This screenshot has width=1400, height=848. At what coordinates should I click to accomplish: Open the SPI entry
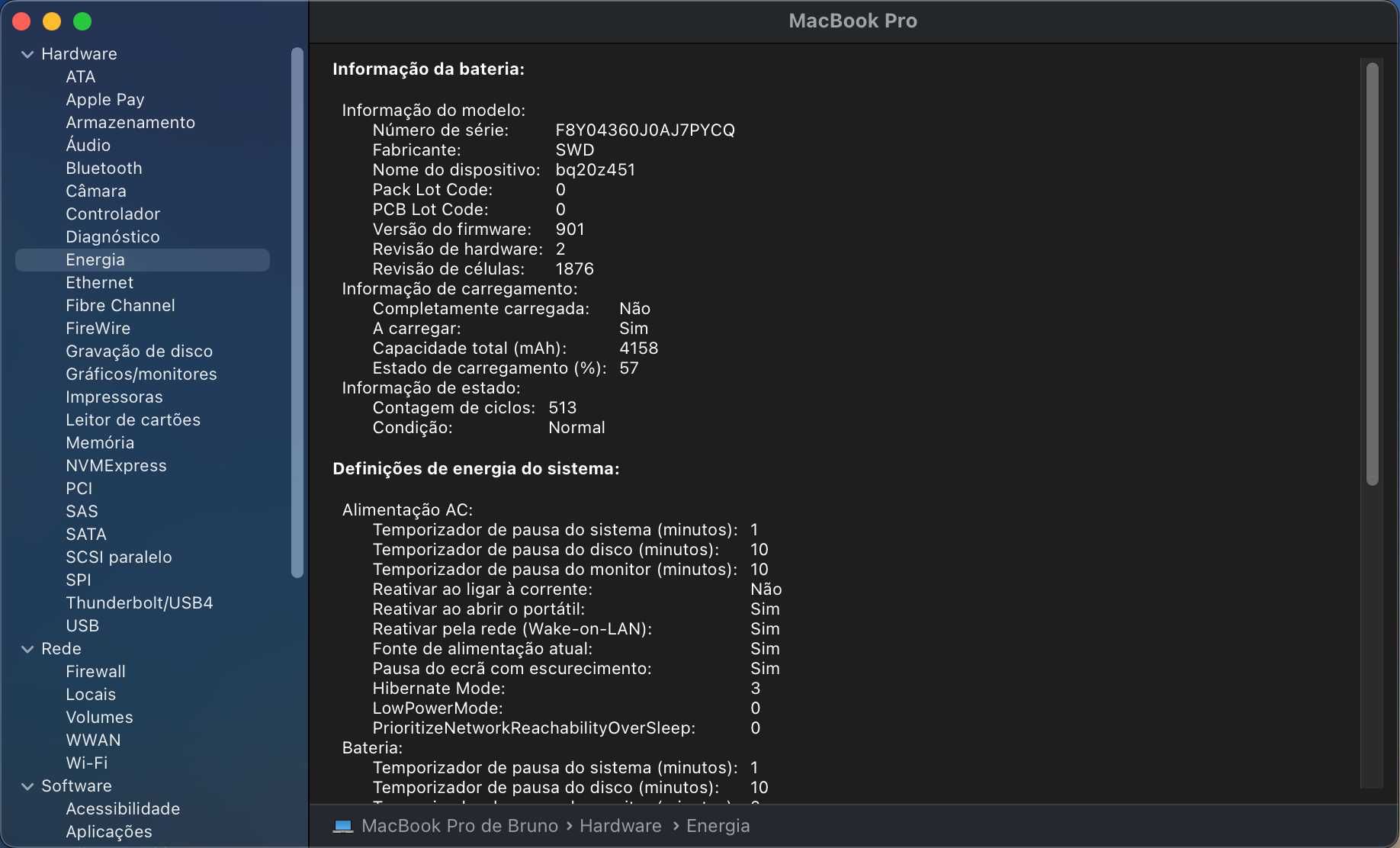(78, 580)
